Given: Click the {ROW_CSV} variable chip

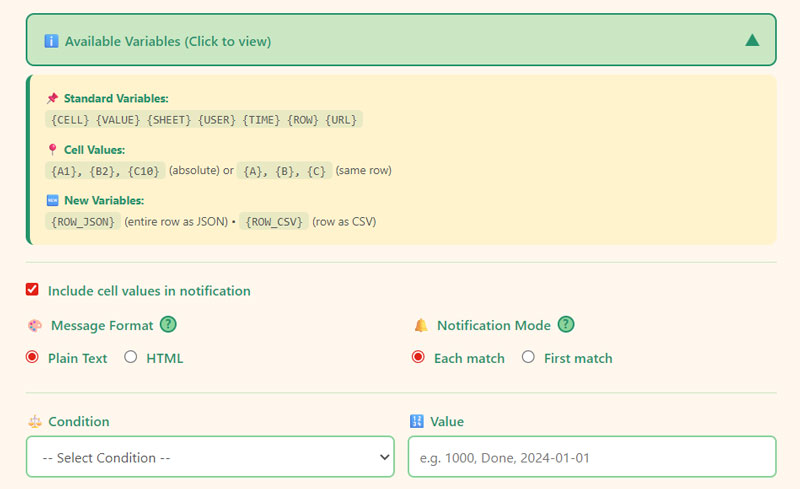Looking at the screenshot, I should [274, 222].
